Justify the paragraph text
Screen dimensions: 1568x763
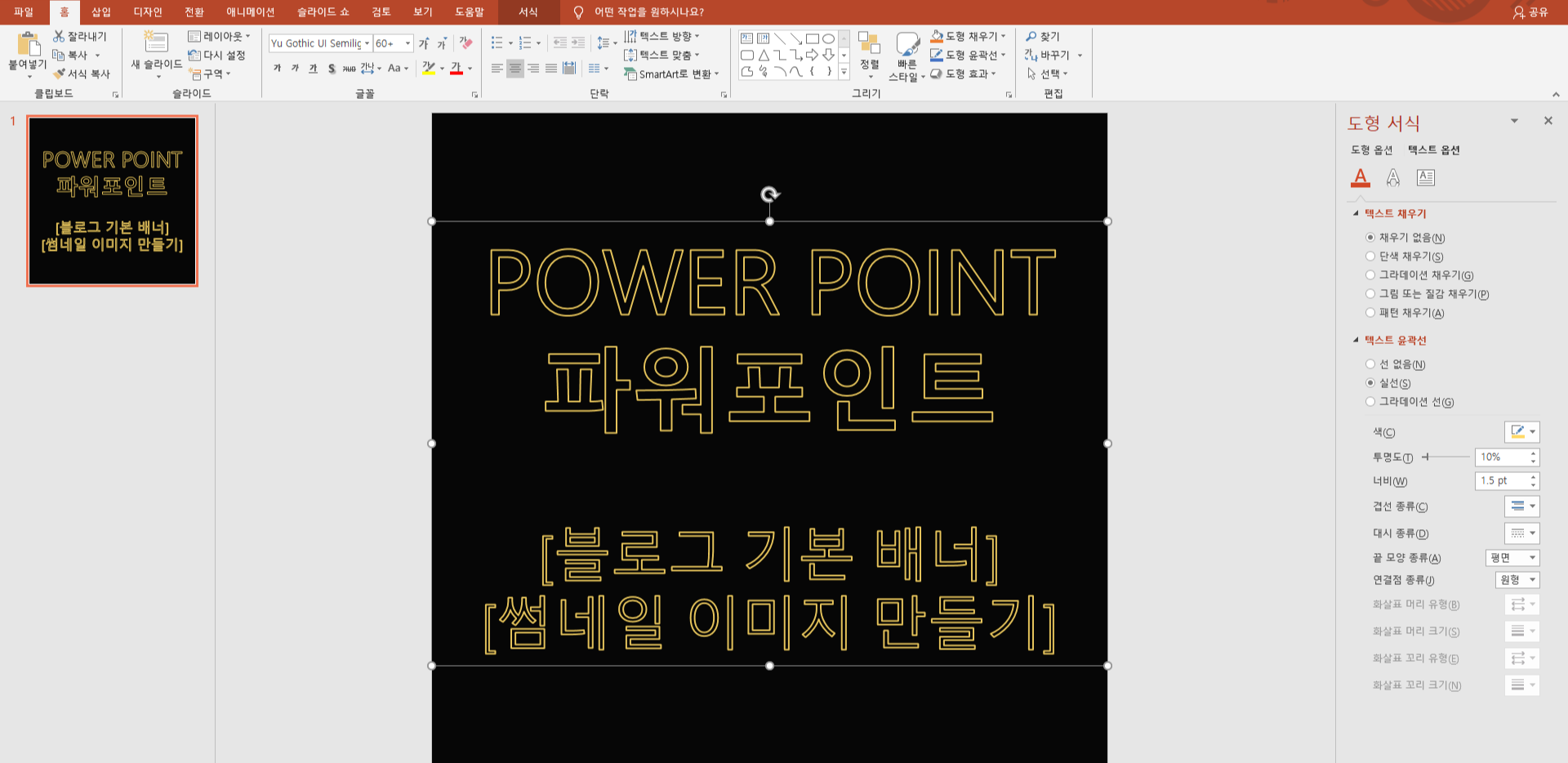click(x=551, y=69)
